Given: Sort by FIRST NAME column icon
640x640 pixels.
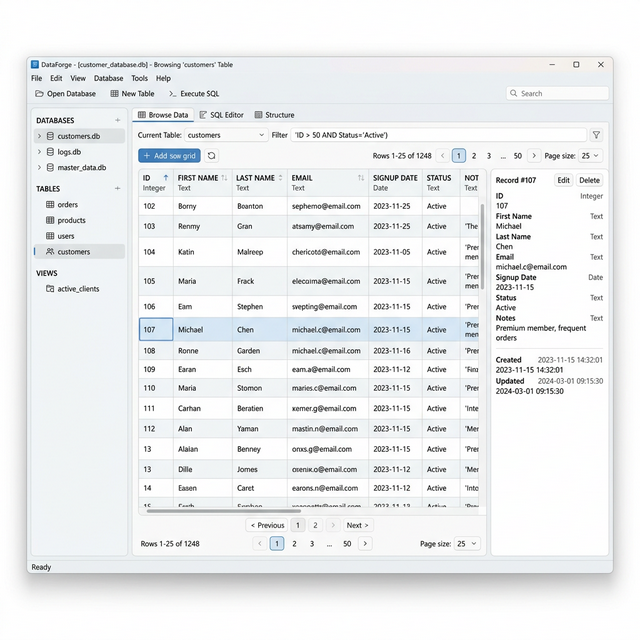Looking at the screenshot, I should (224, 178).
